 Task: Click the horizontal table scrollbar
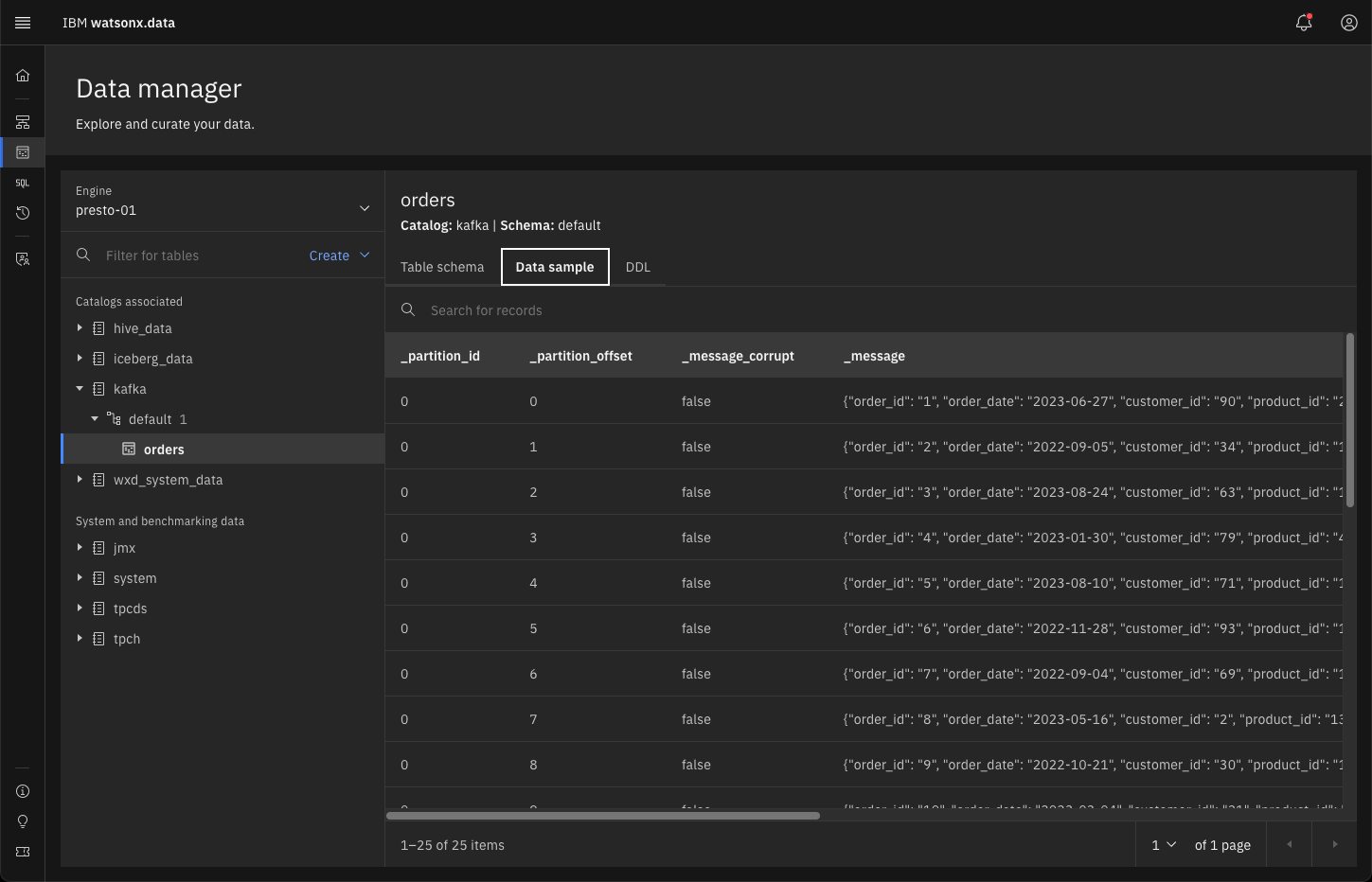(603, 816)
